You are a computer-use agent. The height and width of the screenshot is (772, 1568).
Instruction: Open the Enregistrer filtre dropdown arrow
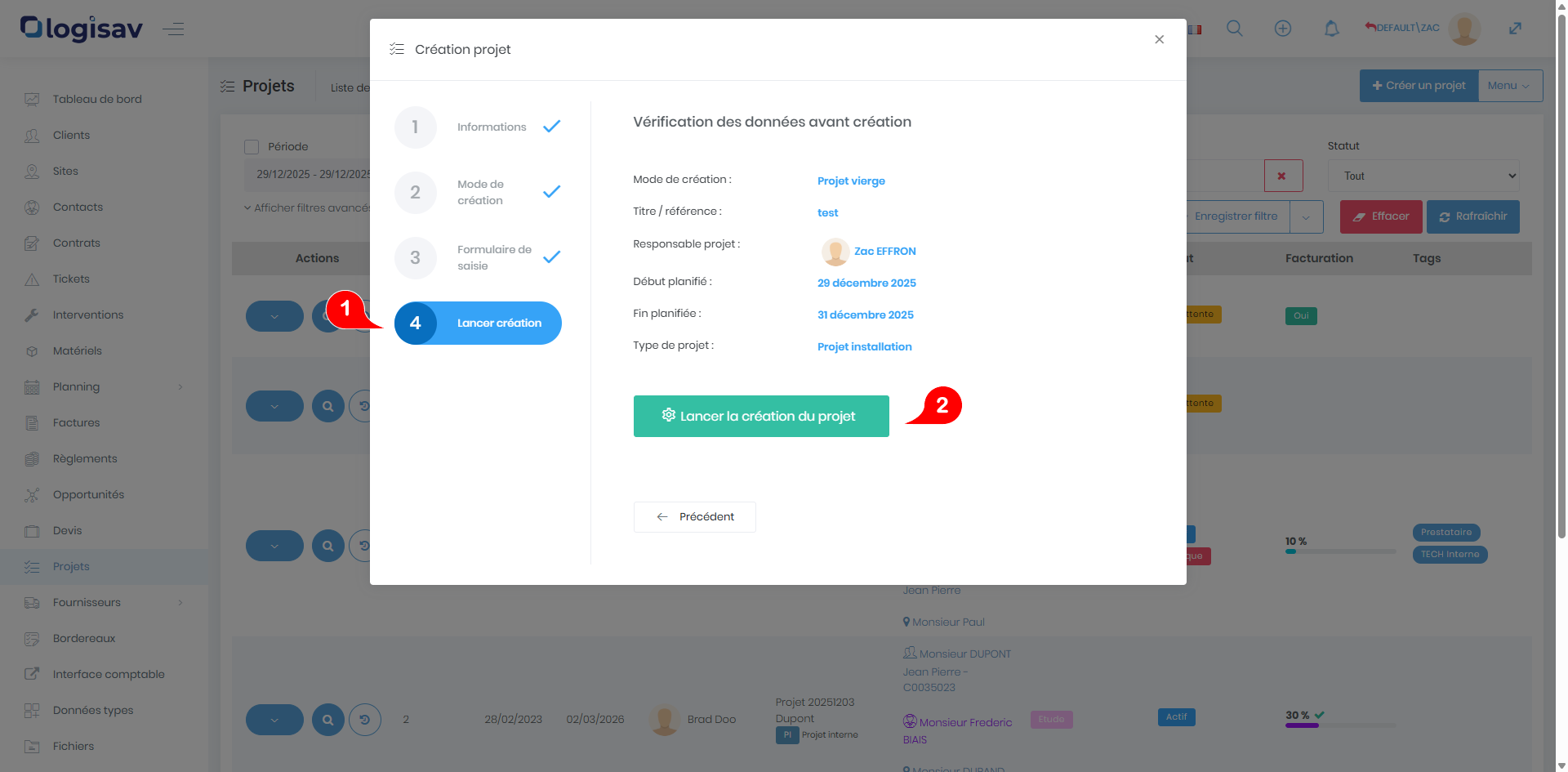pyautogui.click(x=1306, y=217)
